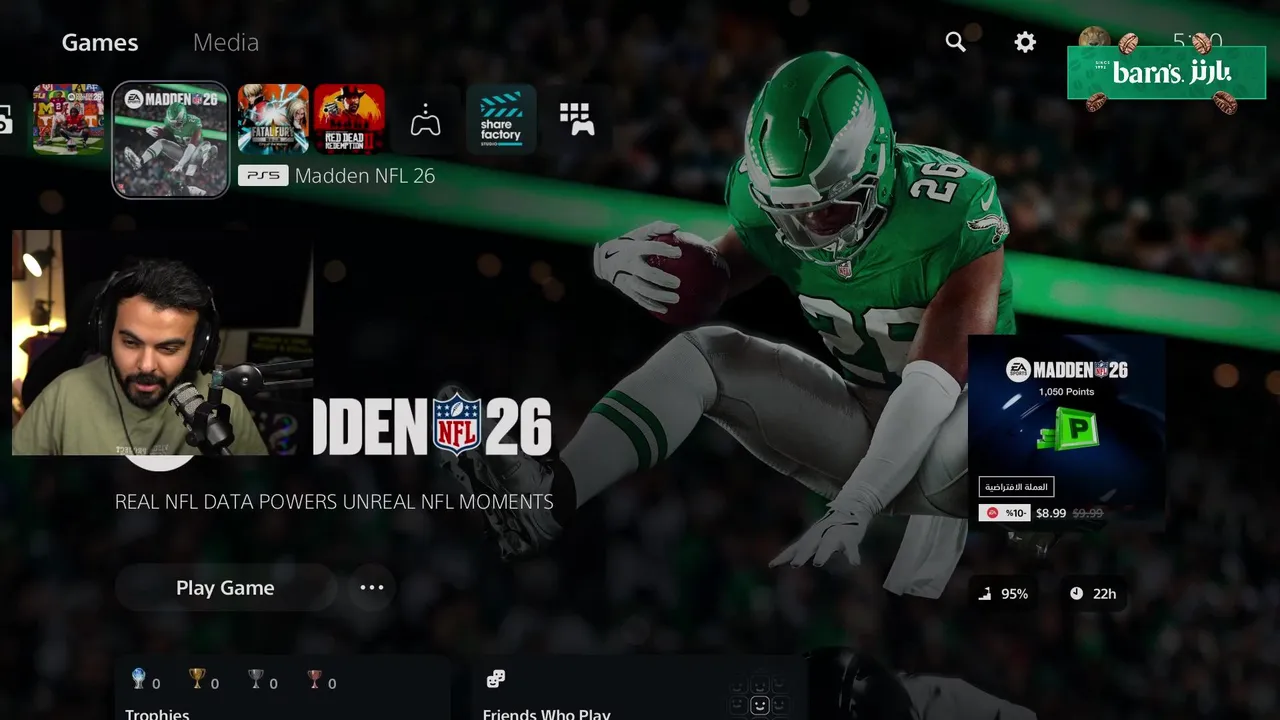Select the Madden 26 game tile
The image size is (1280, 720).
tap(171, 139)
